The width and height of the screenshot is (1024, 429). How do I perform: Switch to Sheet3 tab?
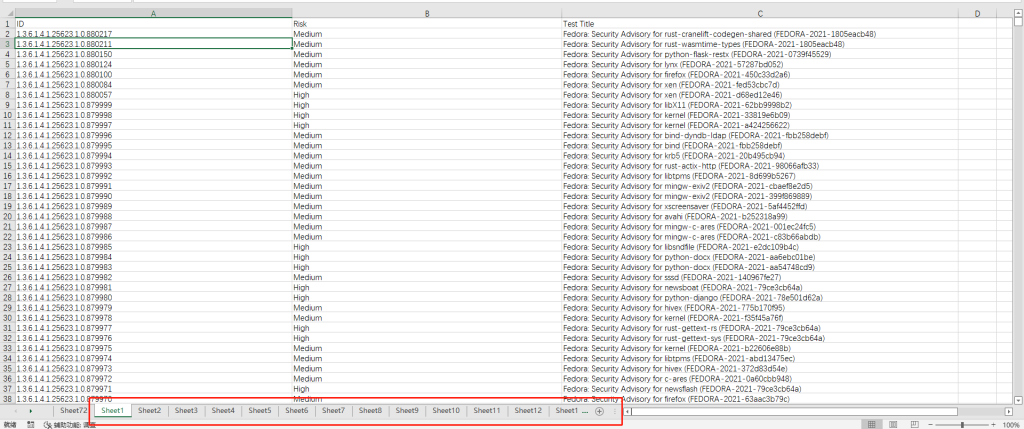pyautogui.click(x=186, y=411)
